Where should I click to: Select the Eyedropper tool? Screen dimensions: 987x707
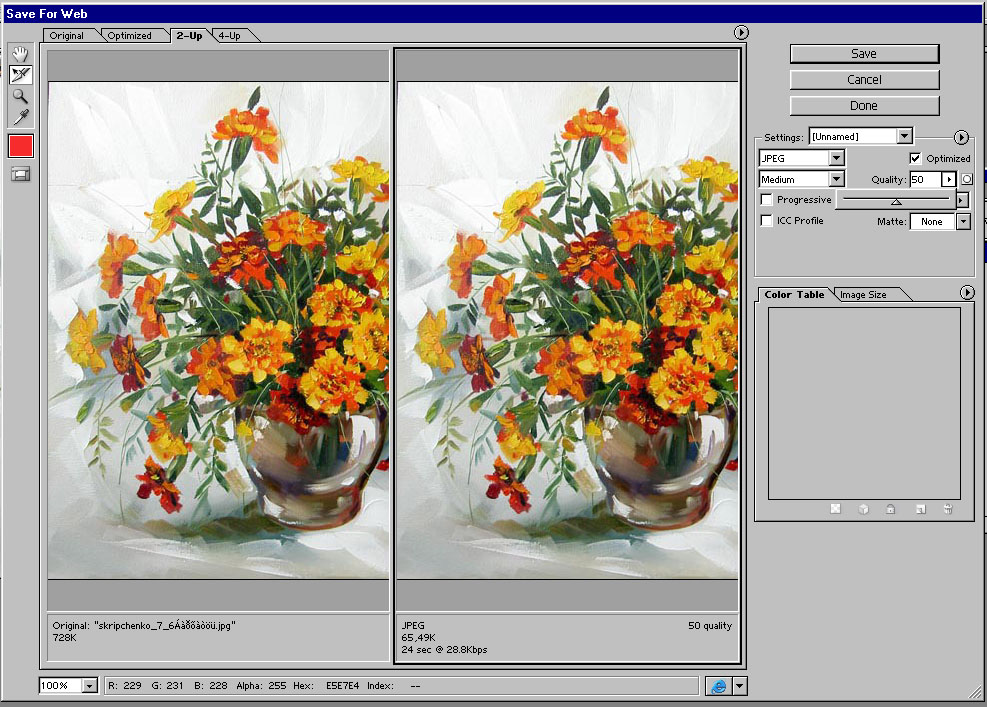(x=20, y=117)
